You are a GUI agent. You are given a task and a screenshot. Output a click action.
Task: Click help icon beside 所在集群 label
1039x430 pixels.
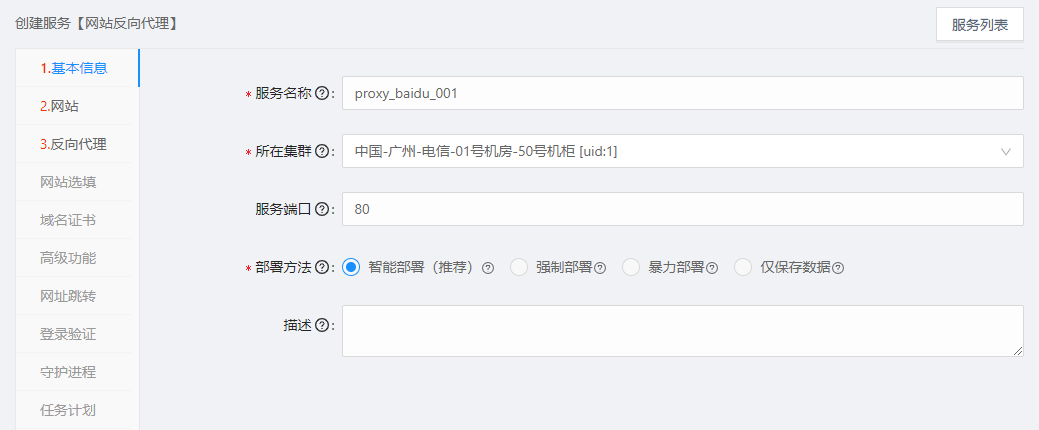321,152
